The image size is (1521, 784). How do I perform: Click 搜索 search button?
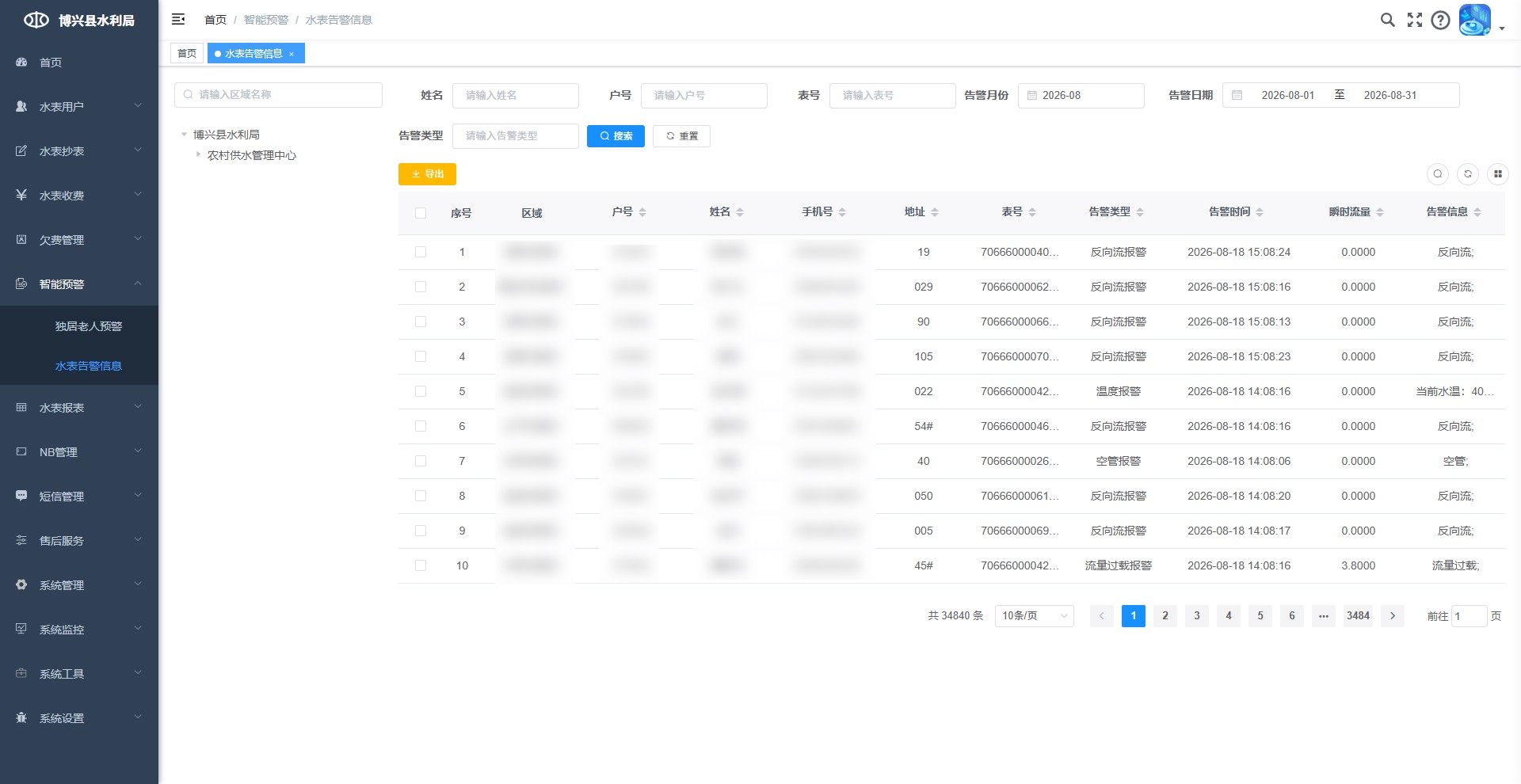(616, 136)
